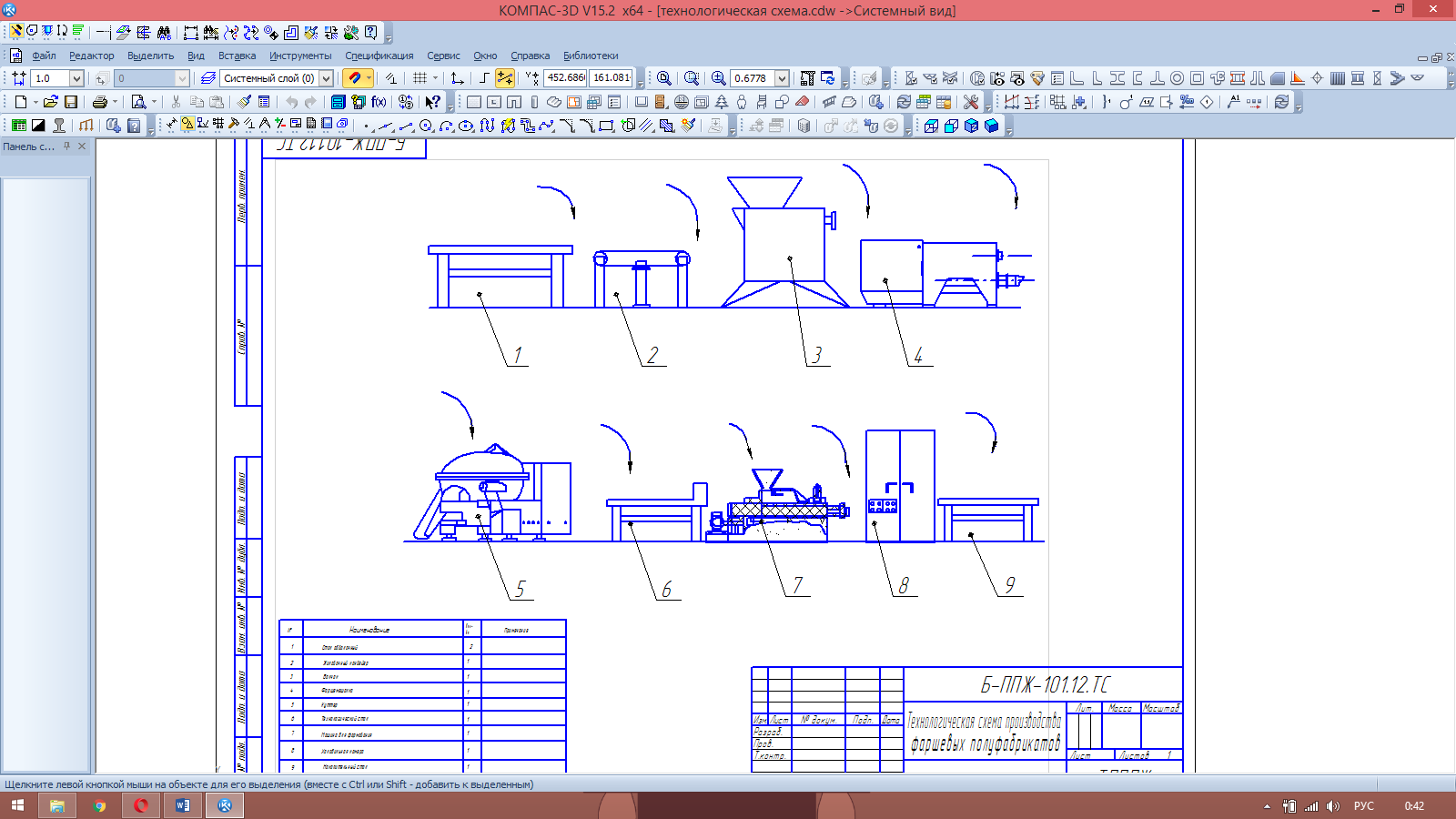Viewport: 1456px width, 819px height.
Task: Click the New document icon
Action: click(x=21, y=102)
